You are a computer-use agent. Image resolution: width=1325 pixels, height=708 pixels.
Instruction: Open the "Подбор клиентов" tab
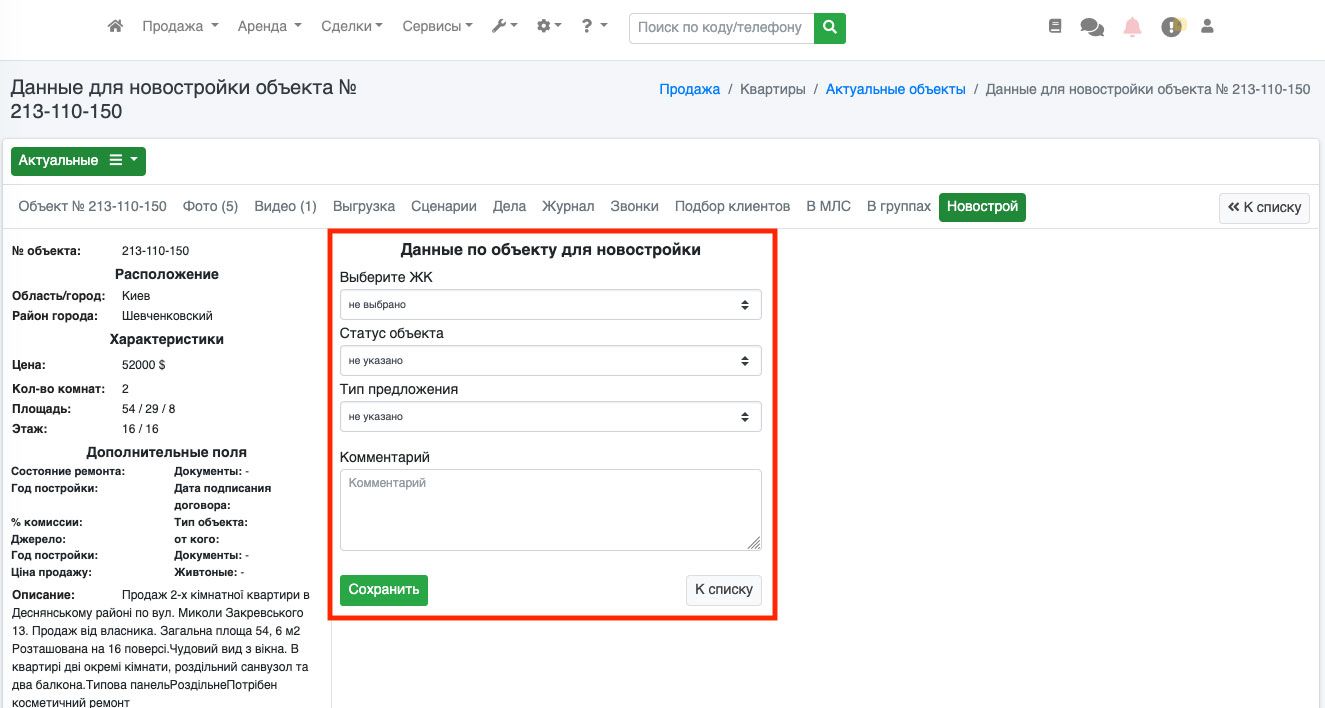click(x=732, y=207)
